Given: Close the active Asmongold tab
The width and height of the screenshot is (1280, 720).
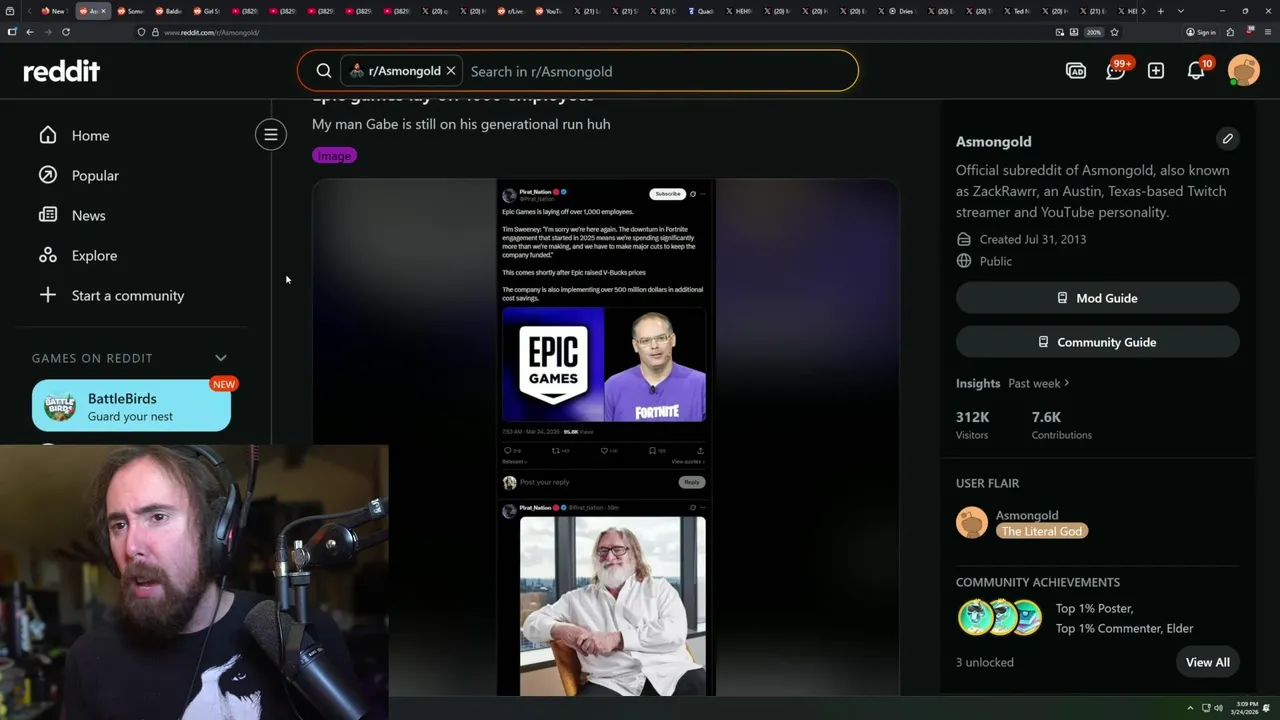Looking at the screenshot, I should pos(103,11).
